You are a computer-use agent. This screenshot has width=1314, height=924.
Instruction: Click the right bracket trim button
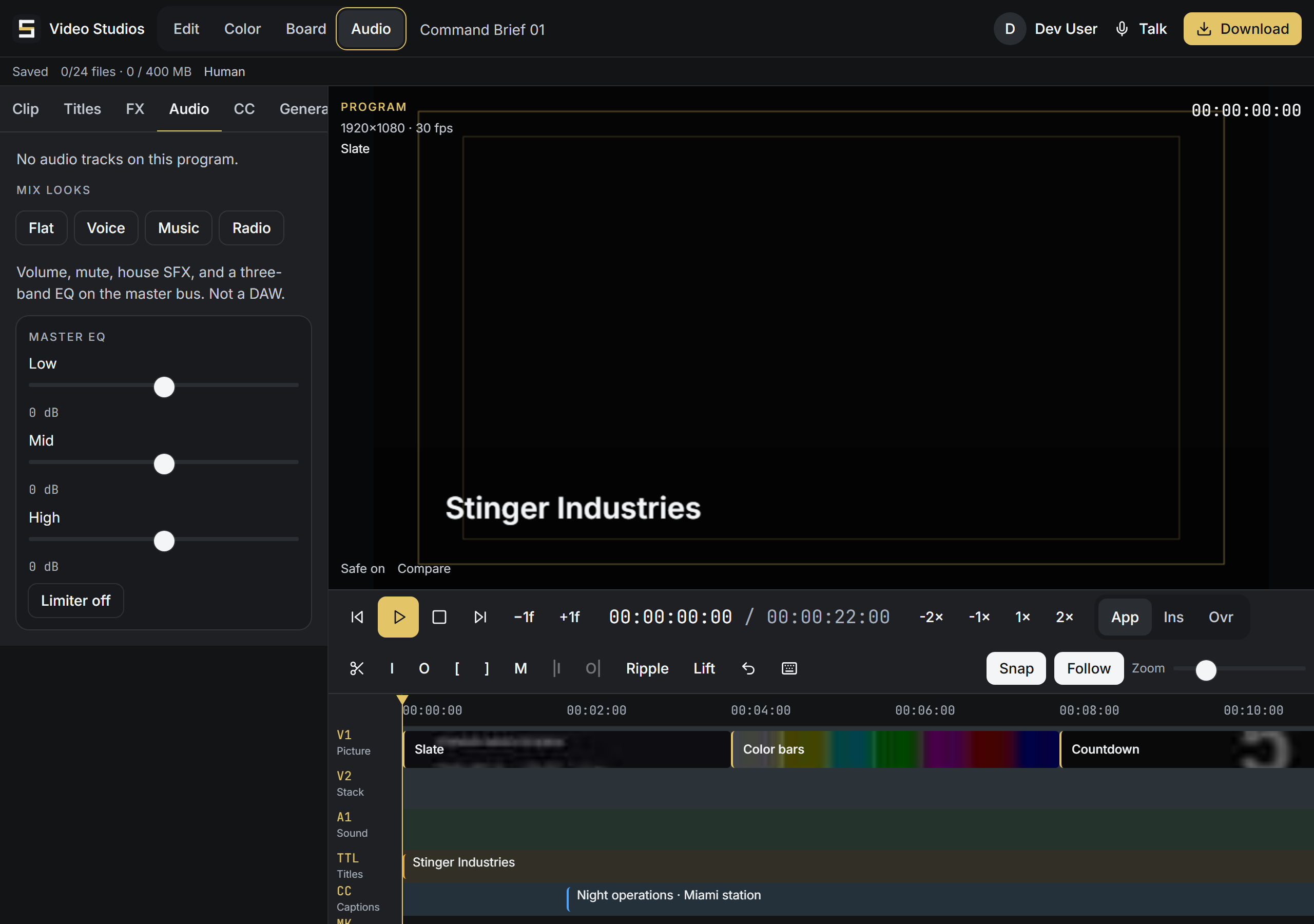[x=487, y=668]
